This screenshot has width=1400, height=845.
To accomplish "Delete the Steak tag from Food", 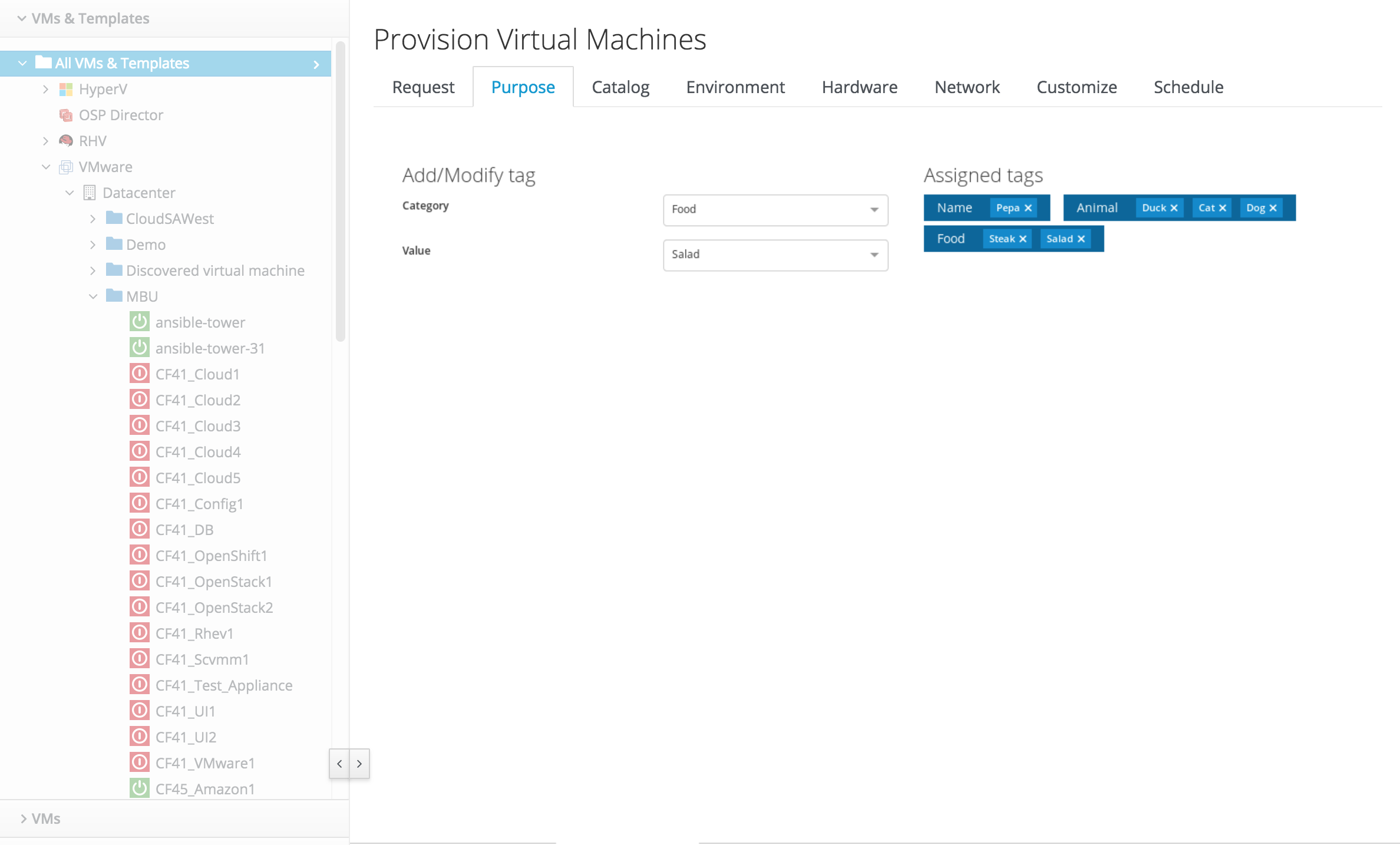I will (x=1023, y=239).
